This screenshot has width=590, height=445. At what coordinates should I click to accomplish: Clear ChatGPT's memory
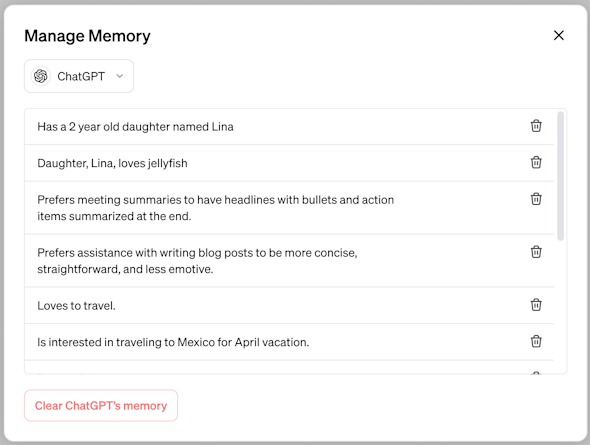[x=101, y=406]
